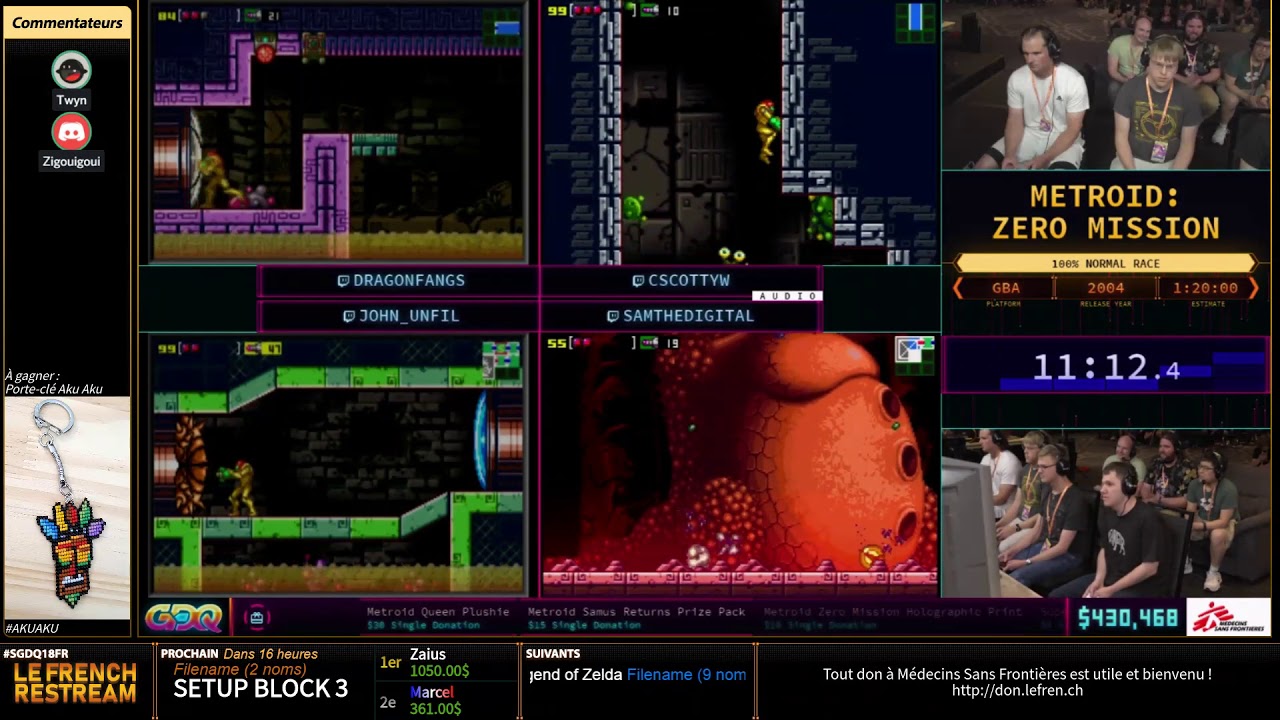Click the Metroid: Zero Mission title
Image resolution: width=1280 pixels, height=720 pixels.
click(x=1106, y=212)
